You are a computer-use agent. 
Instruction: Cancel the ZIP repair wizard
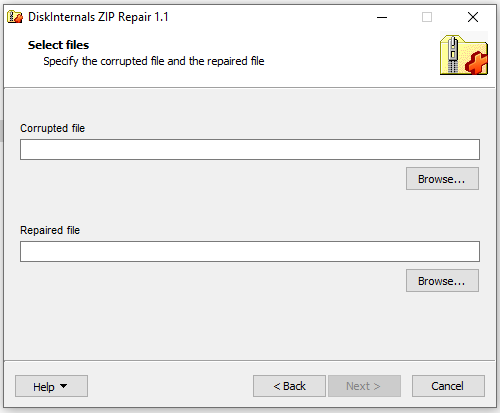[x=448, y=386]
